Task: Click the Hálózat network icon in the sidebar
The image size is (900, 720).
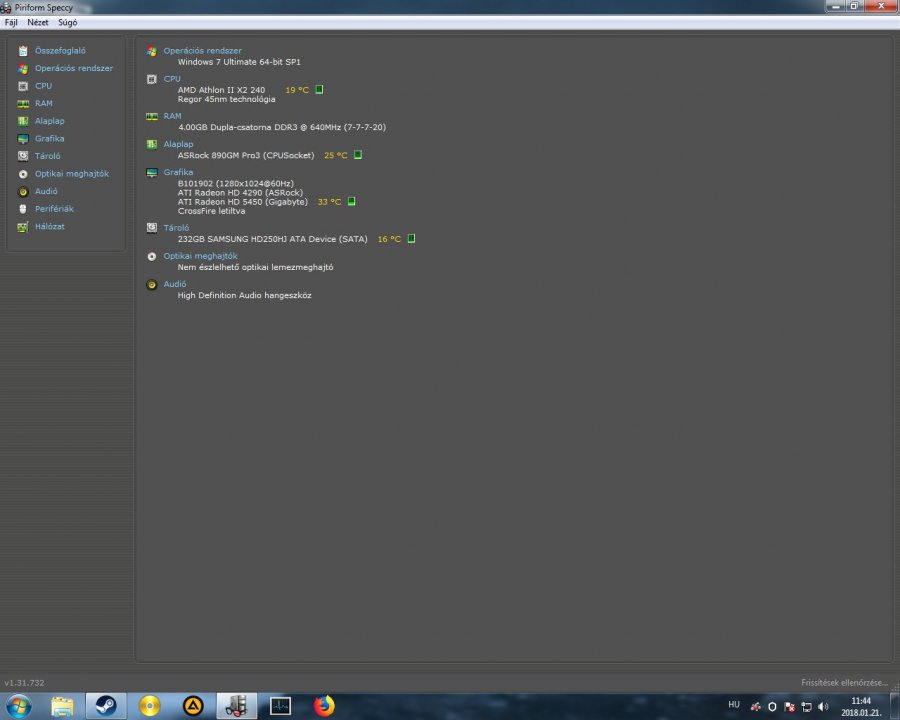Action: 23,227
